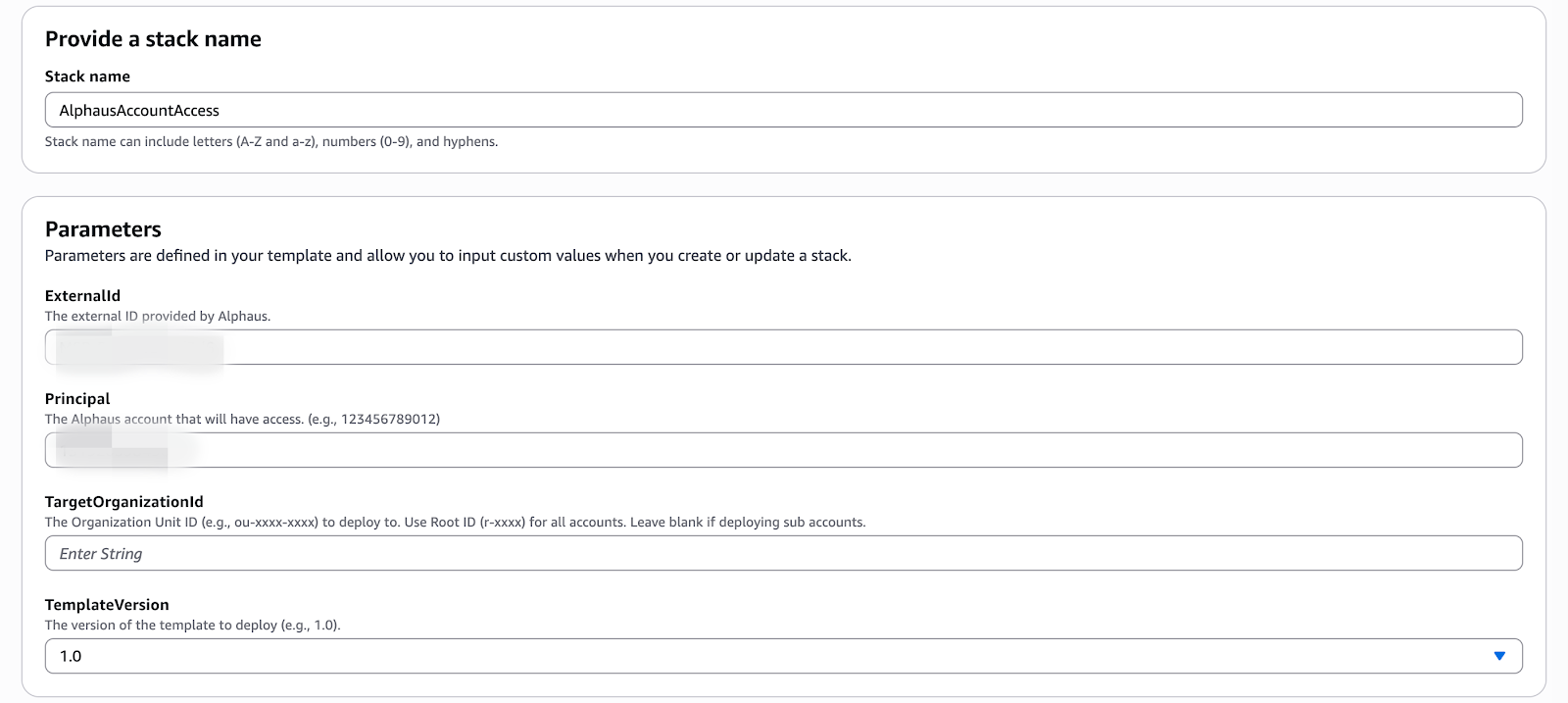Click the Parameters section title
Screen dimensions: 1568x703
(x=102, y=229)
